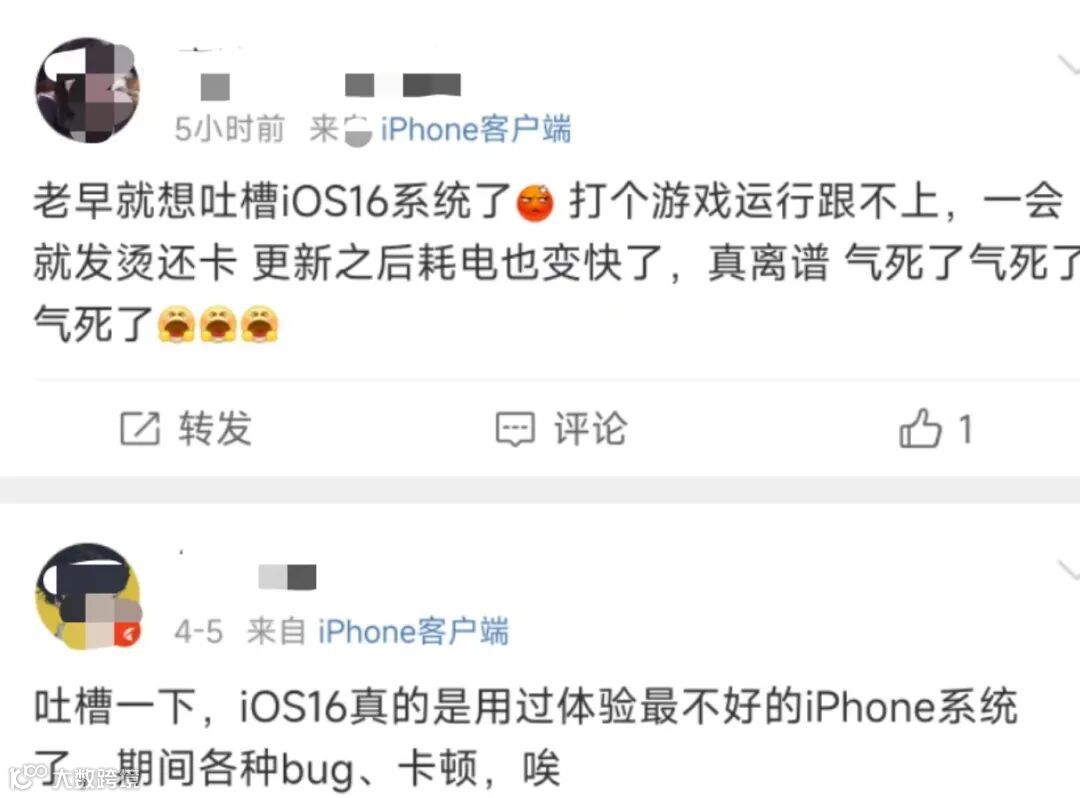The image size is (1080, 798).
Task: Click the angry red face emoji
Action: point(535,204)
